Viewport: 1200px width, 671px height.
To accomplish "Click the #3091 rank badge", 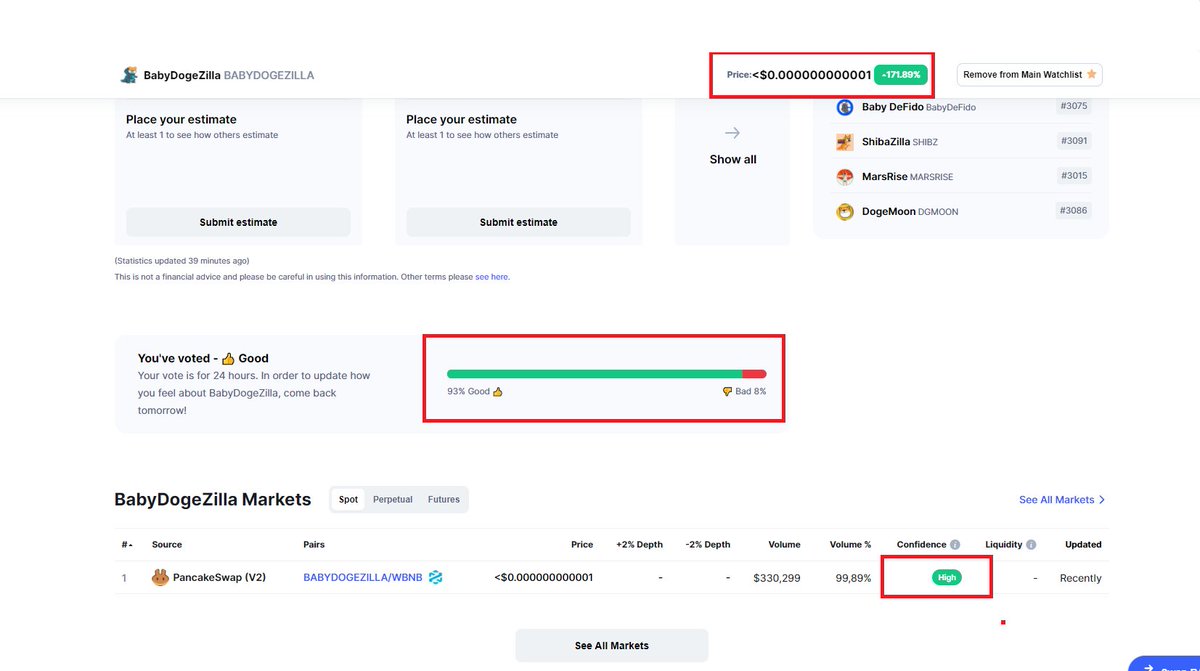I will [1074, 140].
